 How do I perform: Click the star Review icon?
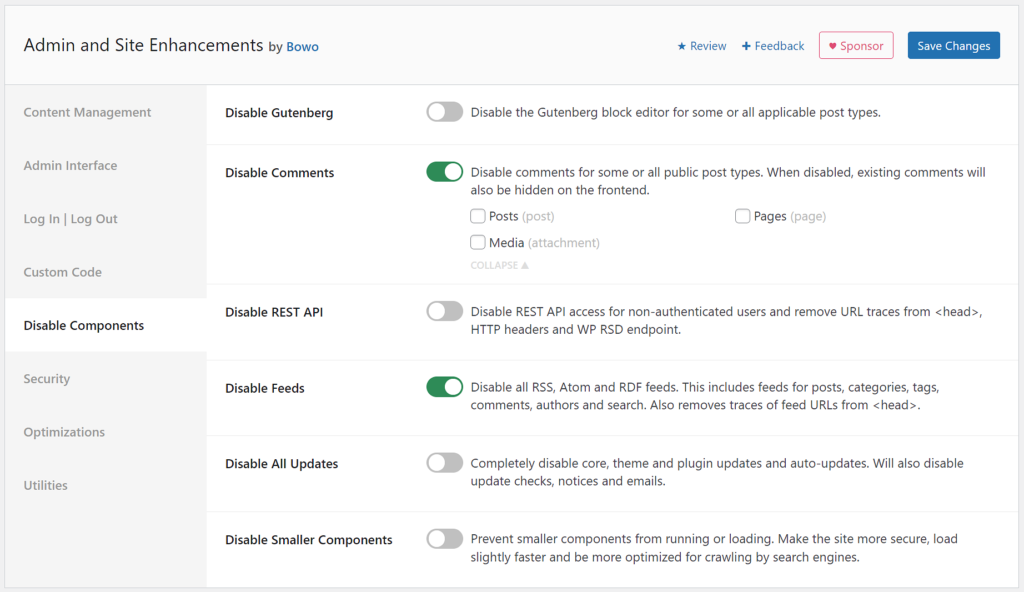pyautogui.click(x=681, y=46)
